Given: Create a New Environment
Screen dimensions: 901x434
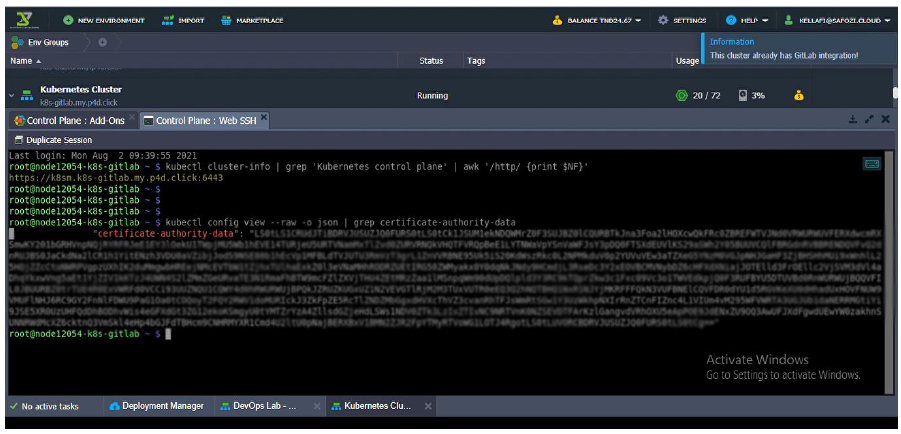Looking at the screenshot, I should pyautogui.click(x=104, y=21).
